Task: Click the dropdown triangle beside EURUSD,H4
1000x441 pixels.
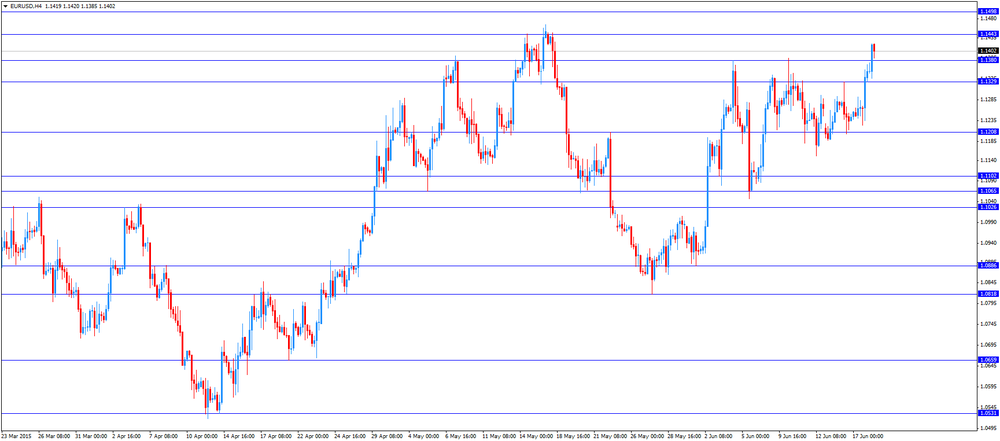Action: coord(6,6)
